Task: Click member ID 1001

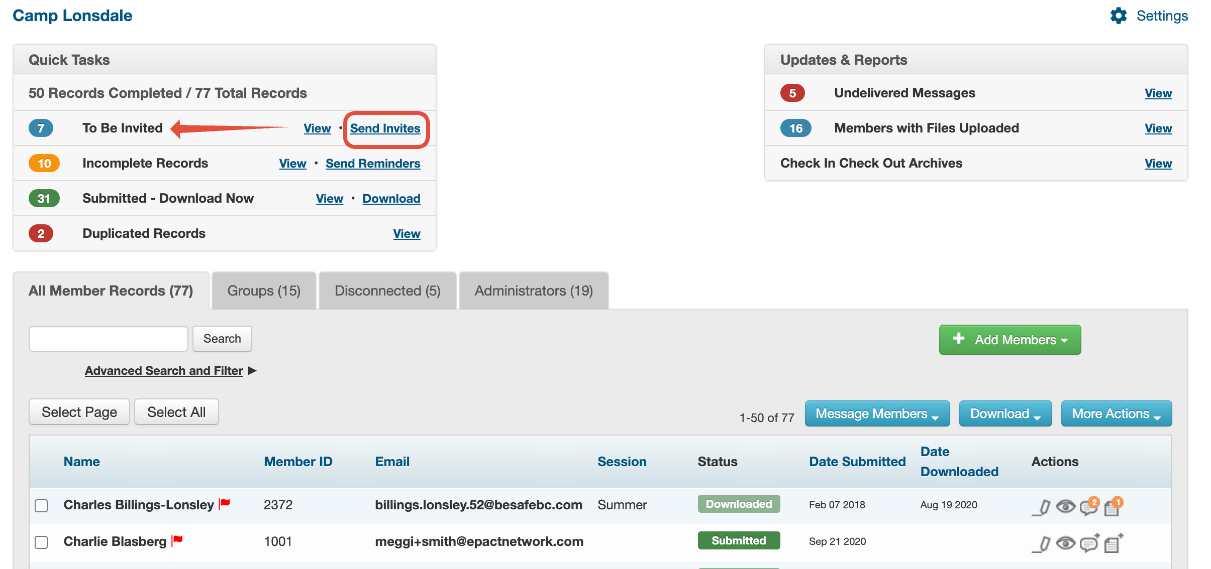Action: [279, 541]
